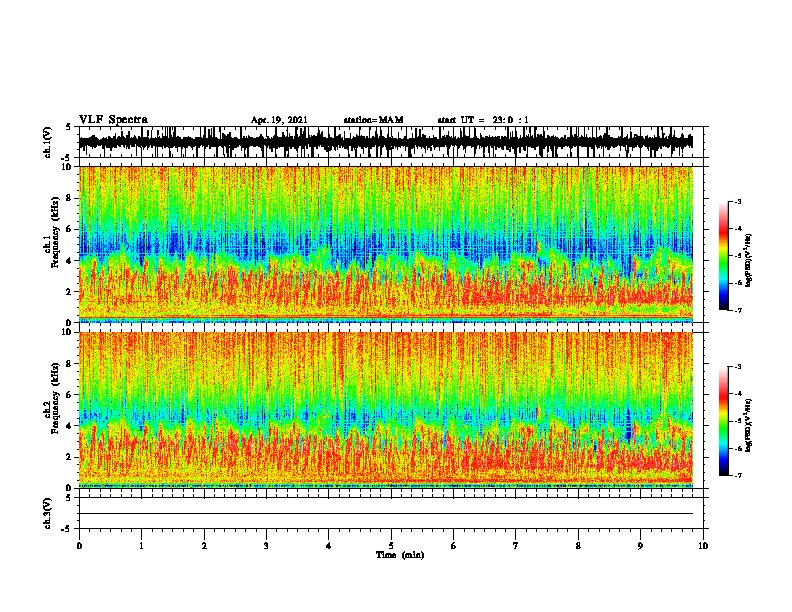Click the "-7" label on ch.1 colorbar

[737, 310]
